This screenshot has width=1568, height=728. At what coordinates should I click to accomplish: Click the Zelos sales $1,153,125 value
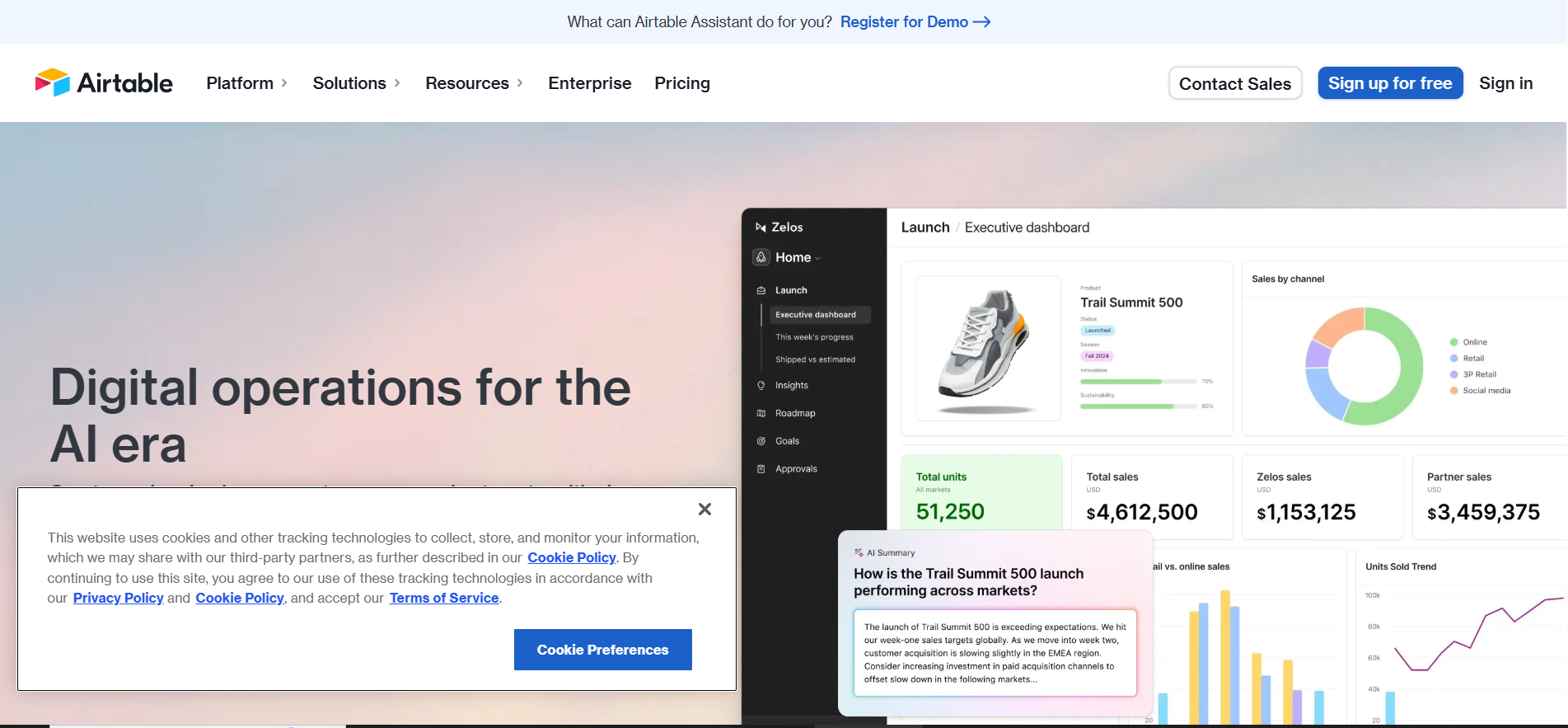(1306, 513)
